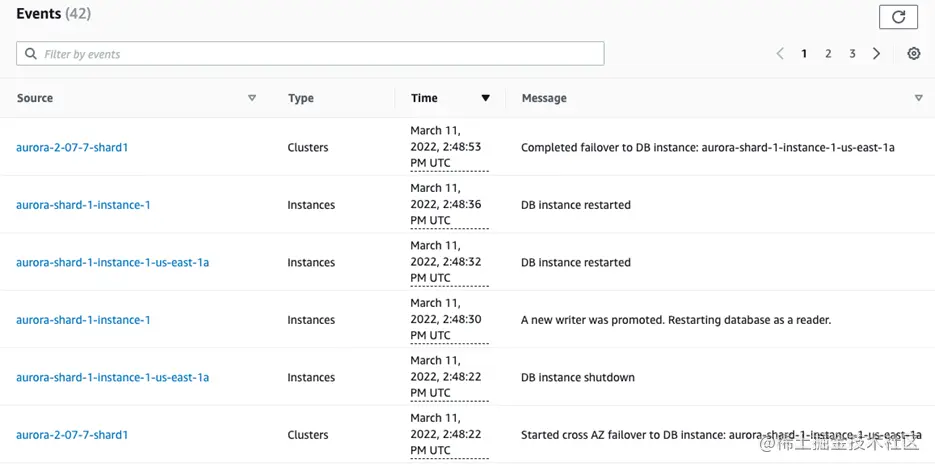
Task: Open the first aurora-2-07-7-shard1 cluster link
Action: [x=72, y=147]
